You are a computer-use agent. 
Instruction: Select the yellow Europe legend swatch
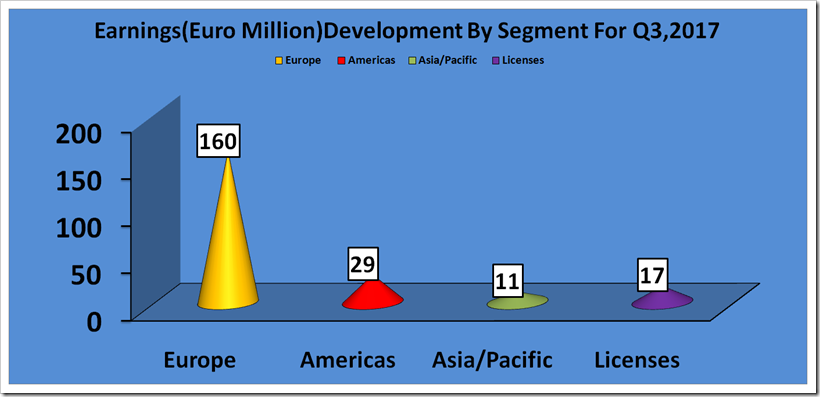(x=279, y=61)
